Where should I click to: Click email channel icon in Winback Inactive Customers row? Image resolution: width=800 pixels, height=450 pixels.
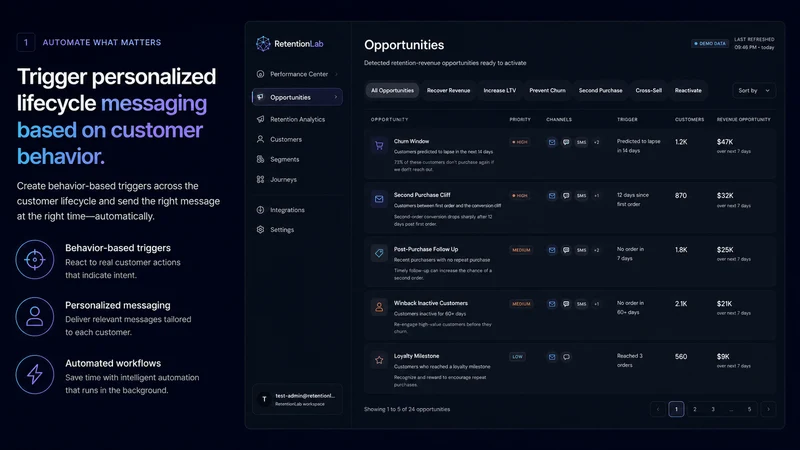[552, 304]
